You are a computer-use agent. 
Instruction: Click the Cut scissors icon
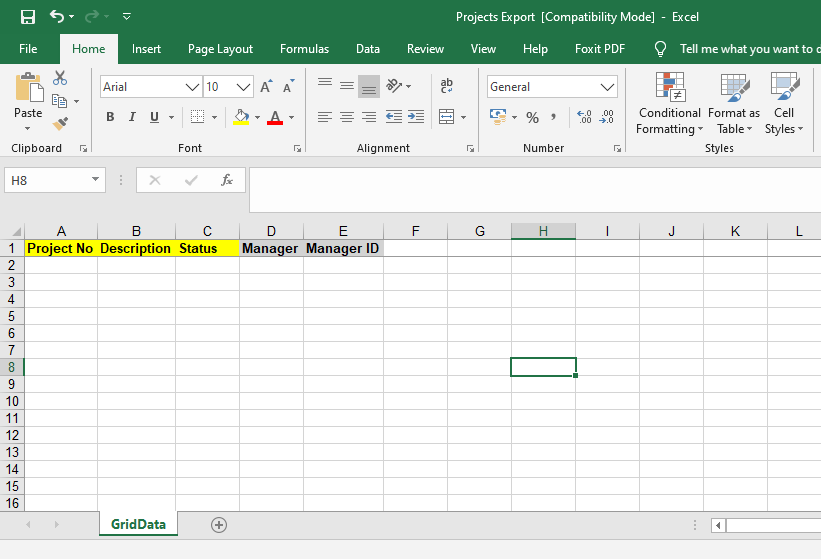(x=60, y=78)
